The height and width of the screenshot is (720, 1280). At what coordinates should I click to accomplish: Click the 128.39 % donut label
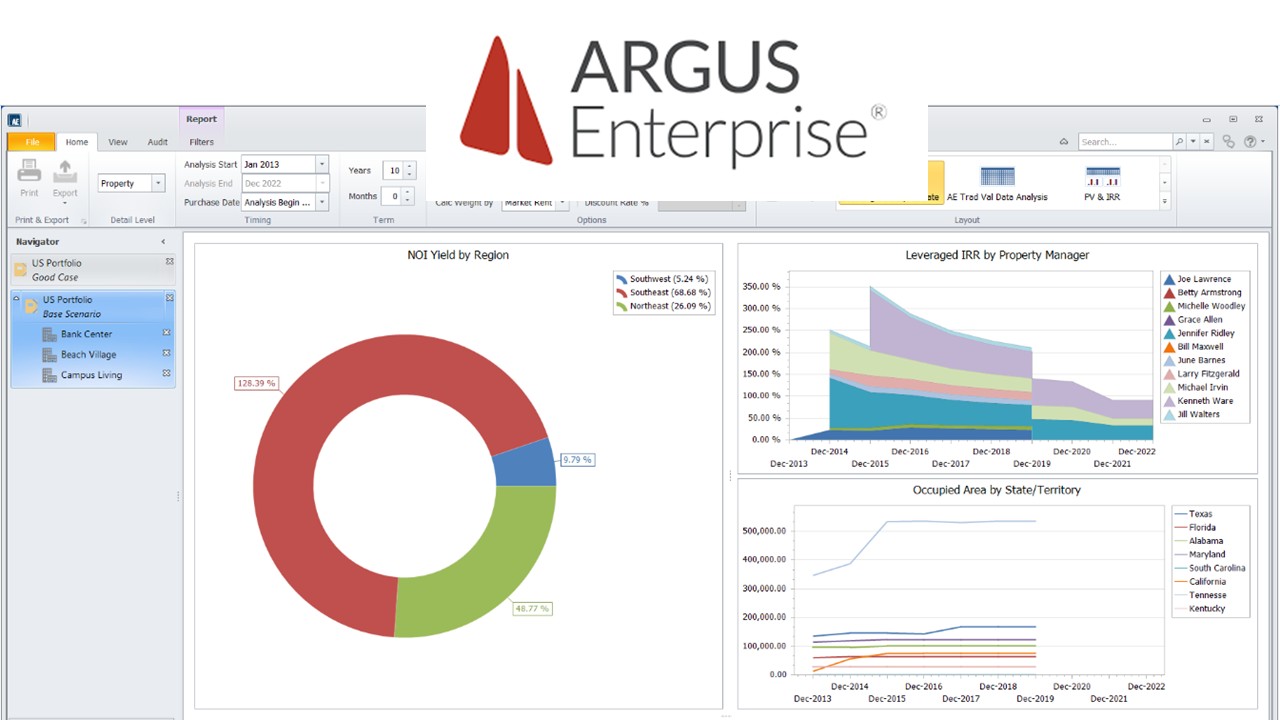(256, 383)
